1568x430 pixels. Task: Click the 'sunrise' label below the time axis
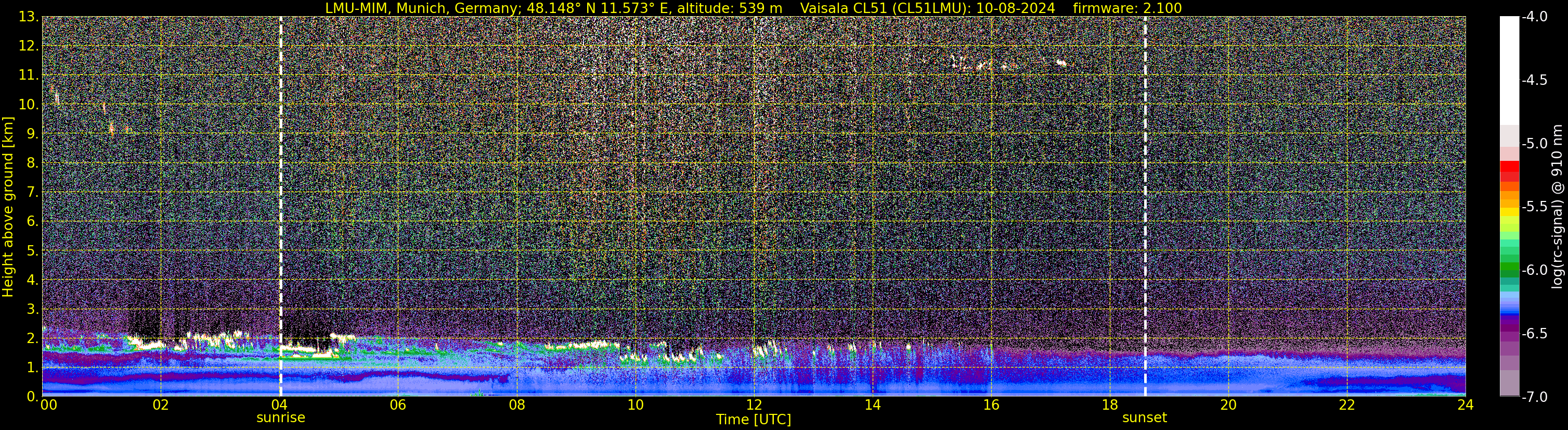click(281, 418)
